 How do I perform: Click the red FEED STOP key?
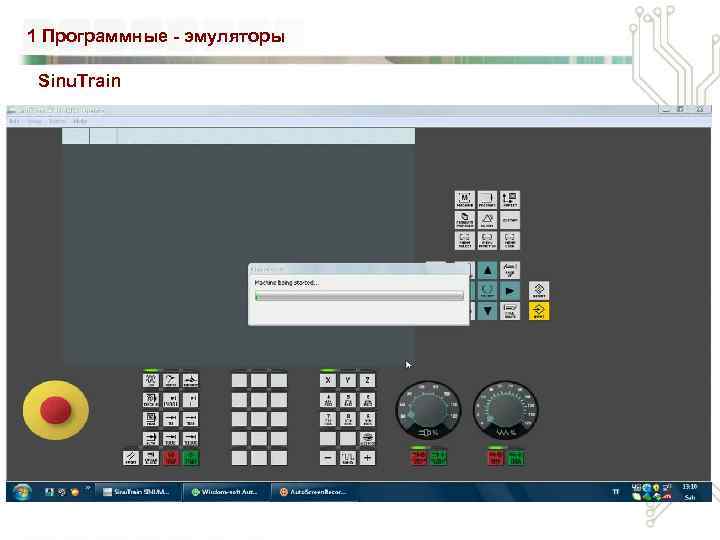pos(496,457)
